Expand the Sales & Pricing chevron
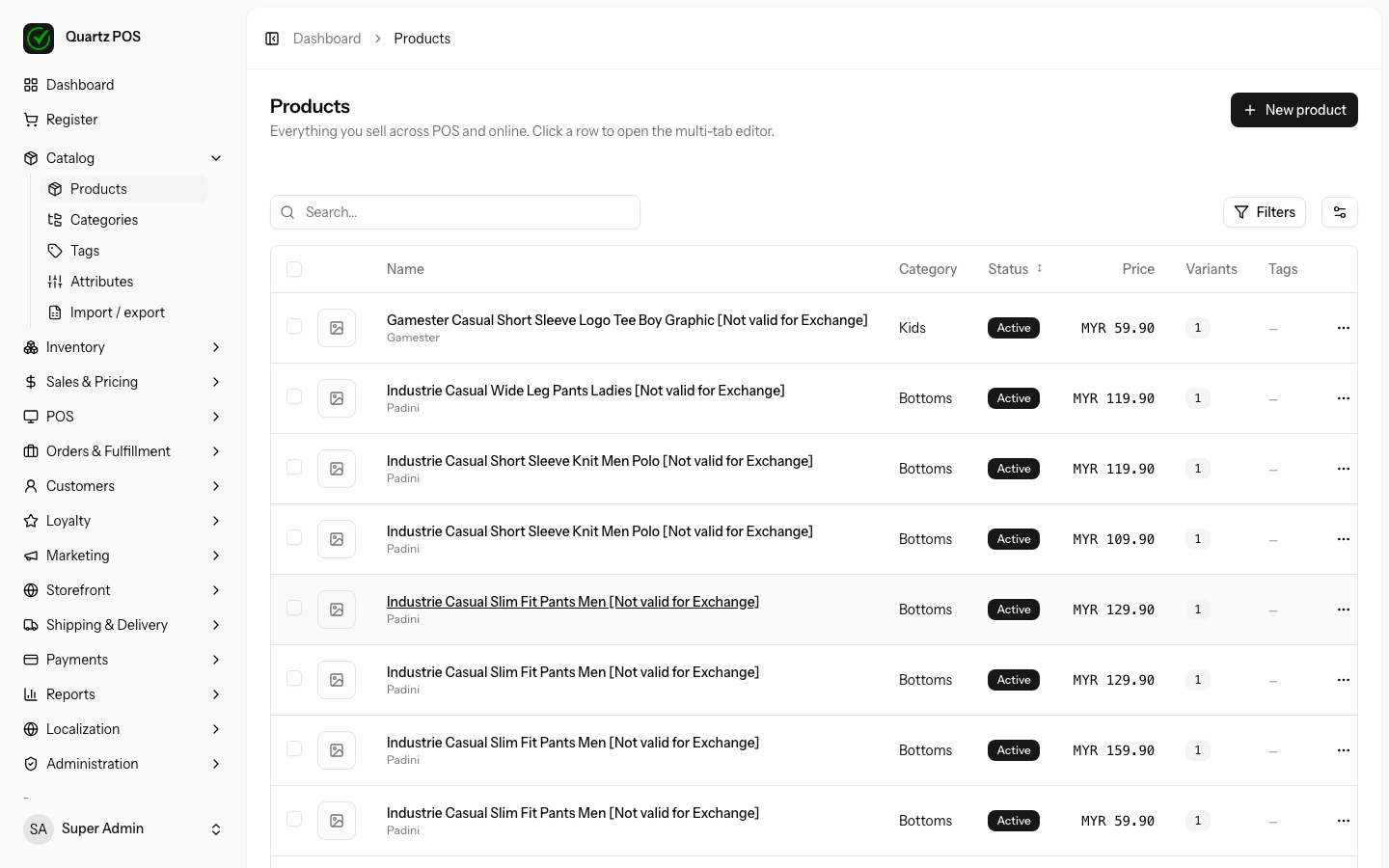Screen dimensions: 1389x868 coord(216,382)
